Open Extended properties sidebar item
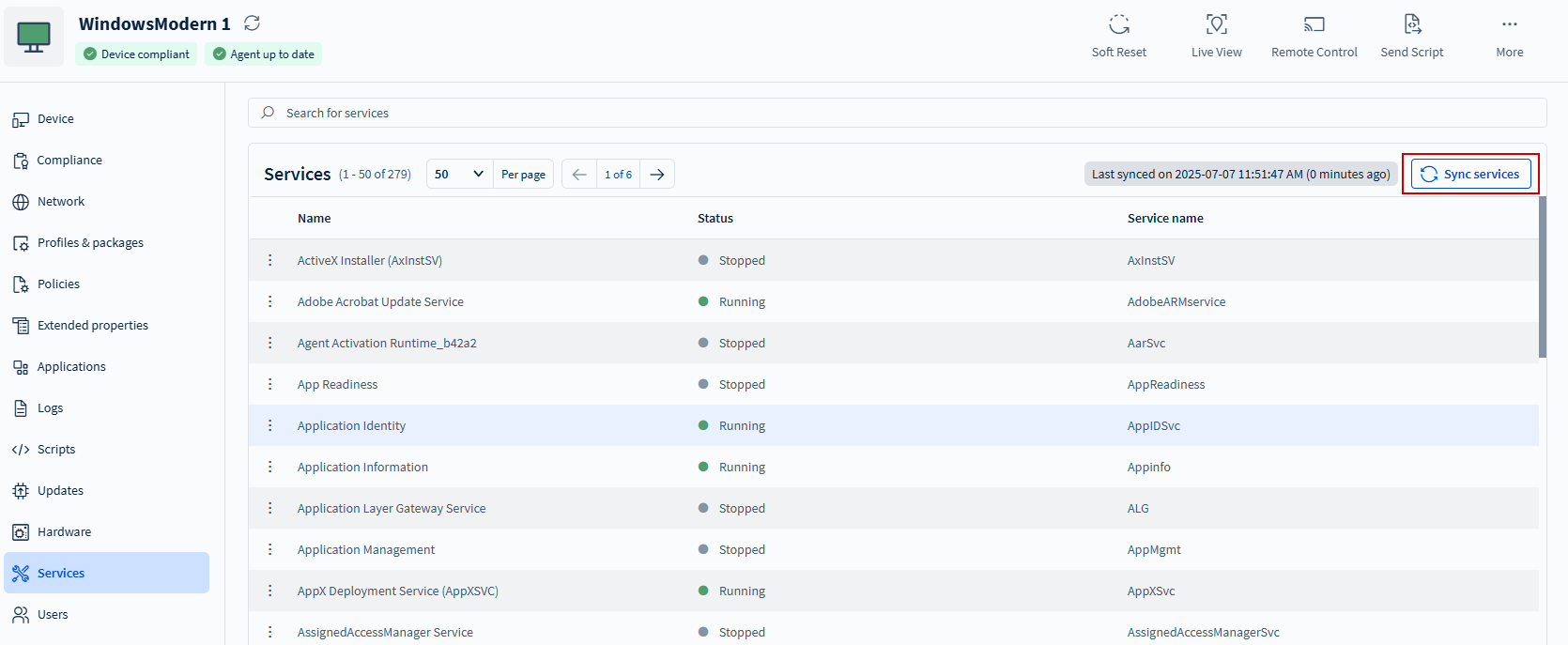This screenshot has width=1568, height=645. pos(92,326)
